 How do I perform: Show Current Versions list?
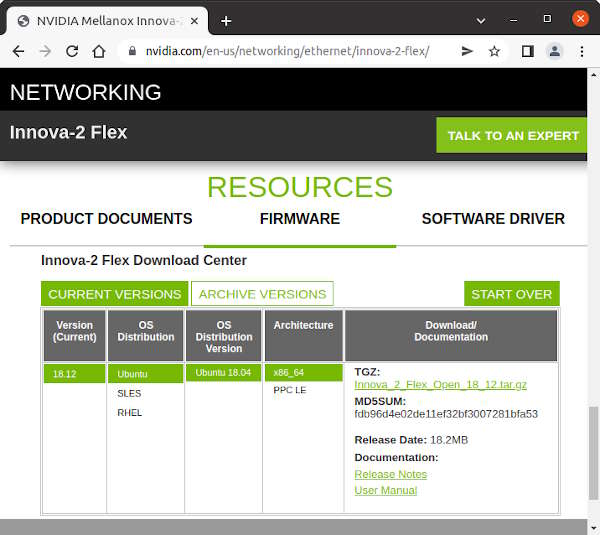(114, 294)
